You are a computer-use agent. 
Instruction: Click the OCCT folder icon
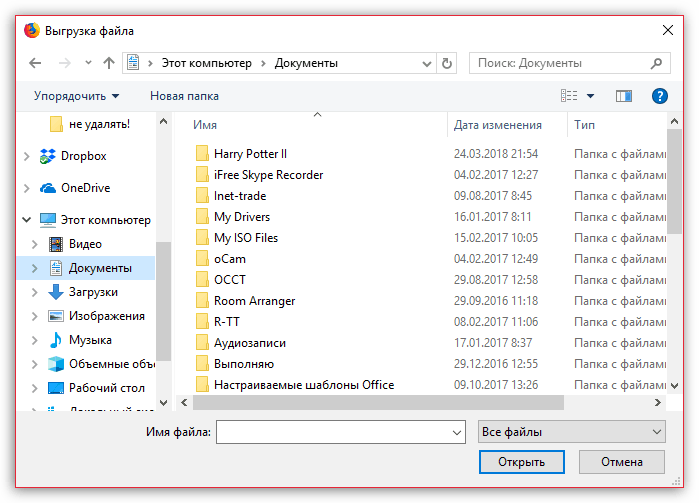(202, 280)
